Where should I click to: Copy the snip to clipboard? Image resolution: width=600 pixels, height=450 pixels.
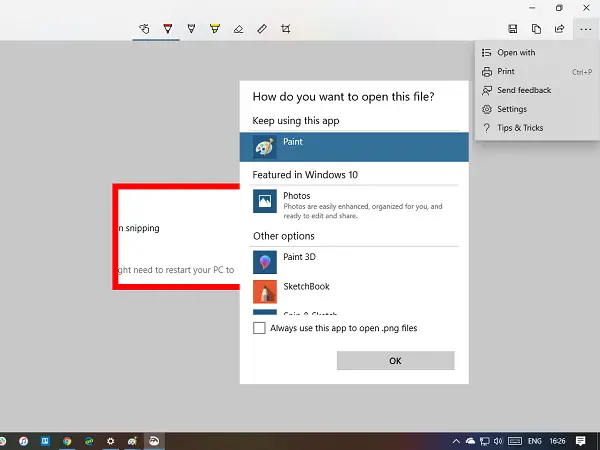point(536,29)
